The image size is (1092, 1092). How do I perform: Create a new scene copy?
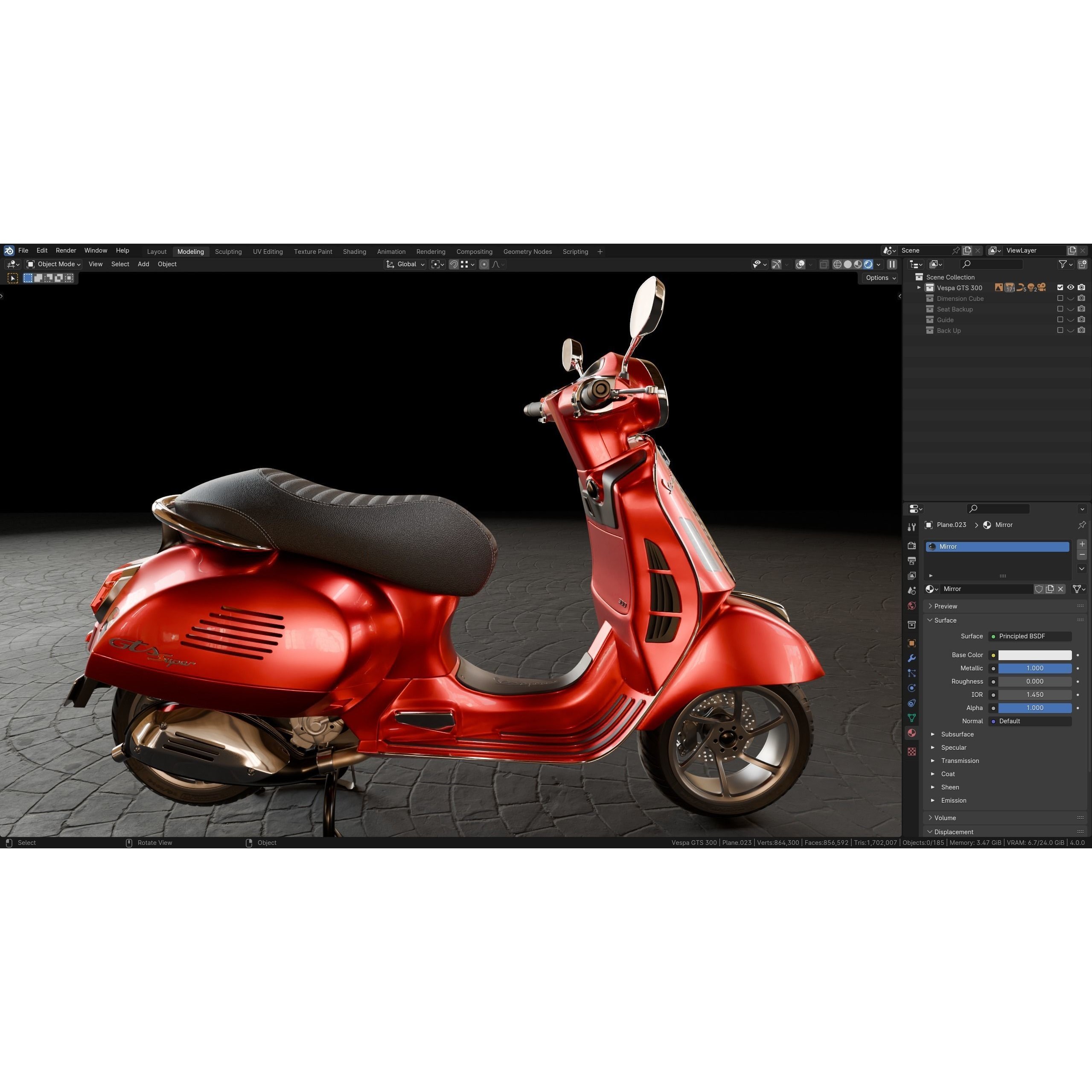coord(967,250)
